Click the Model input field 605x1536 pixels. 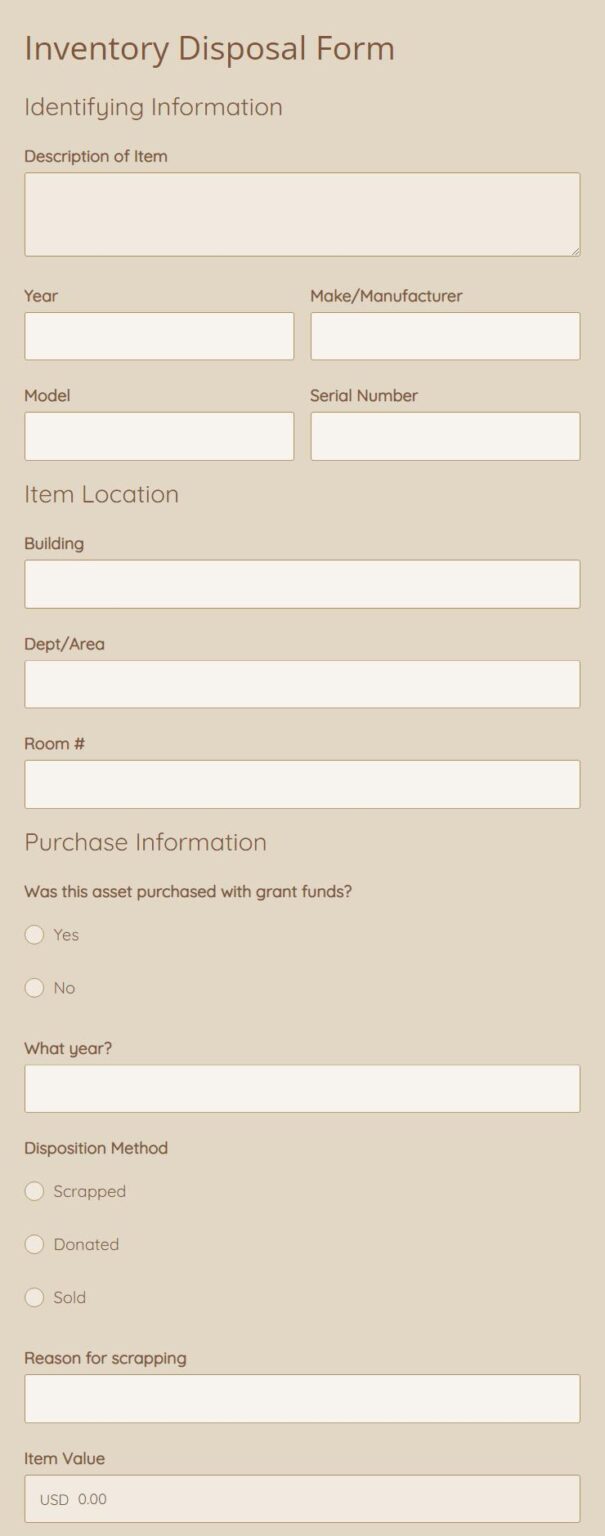[x=158, y=436]
